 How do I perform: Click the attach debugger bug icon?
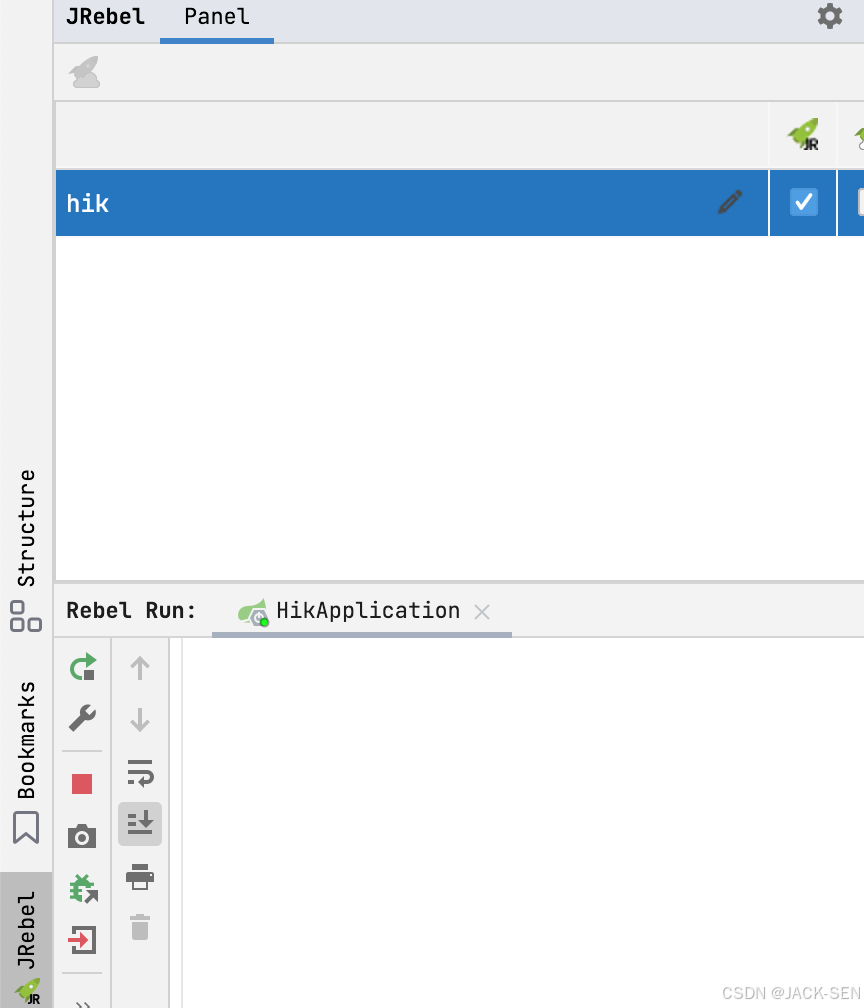[84, 889]
